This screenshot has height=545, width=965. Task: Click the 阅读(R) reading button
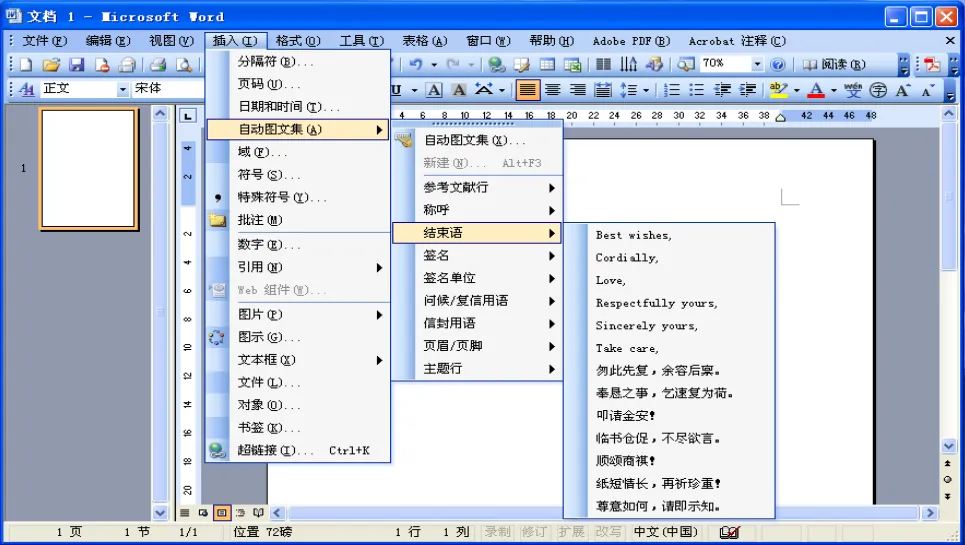tap(835, 65)
